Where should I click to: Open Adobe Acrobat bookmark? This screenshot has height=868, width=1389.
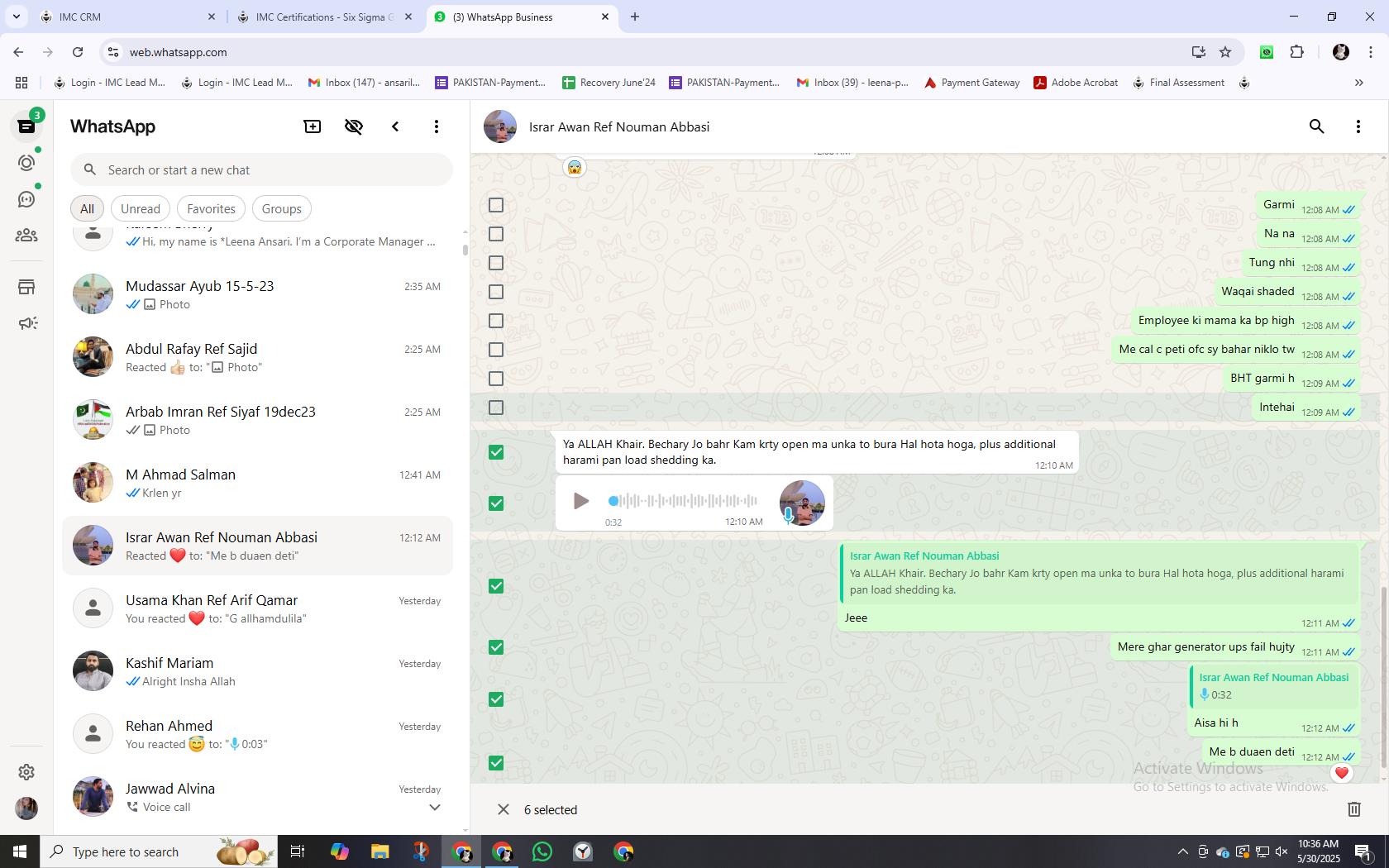click(x=1076, y=83)
